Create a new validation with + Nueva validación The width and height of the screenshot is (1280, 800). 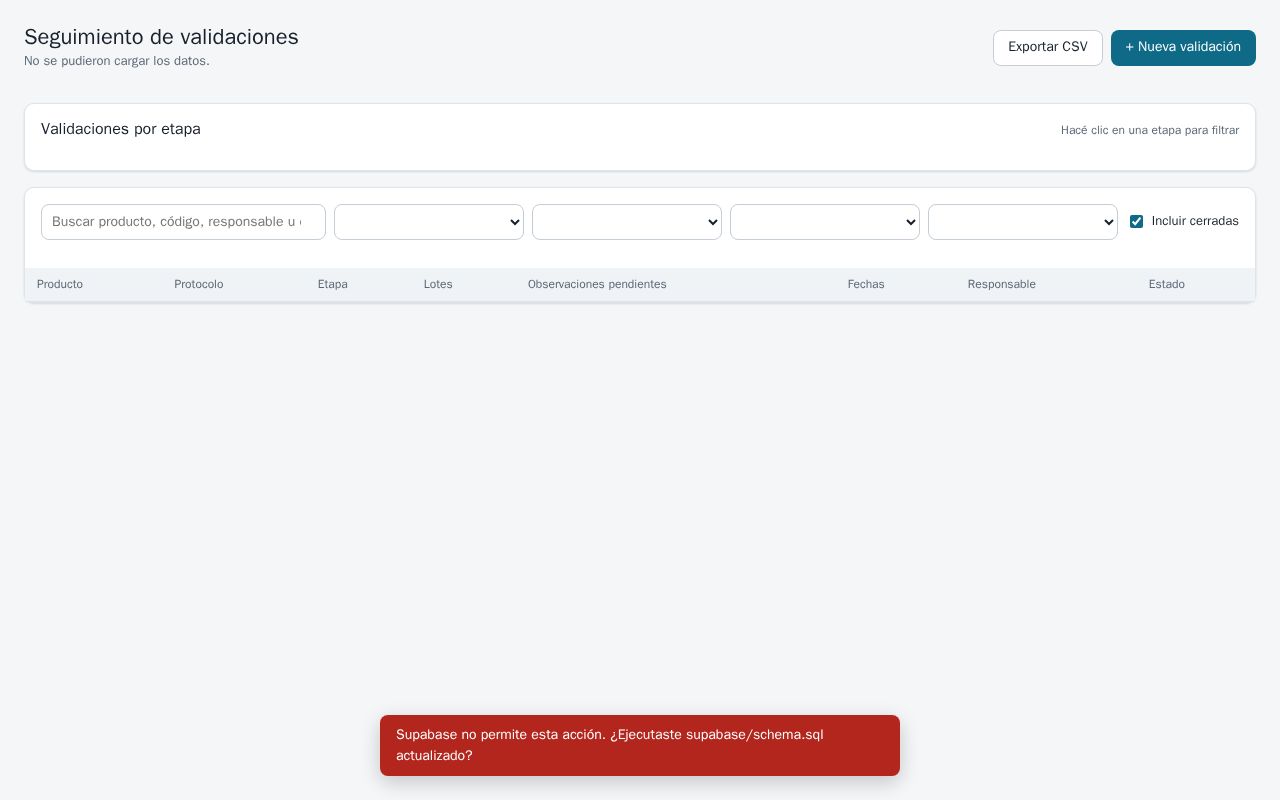coord(1183,48)
